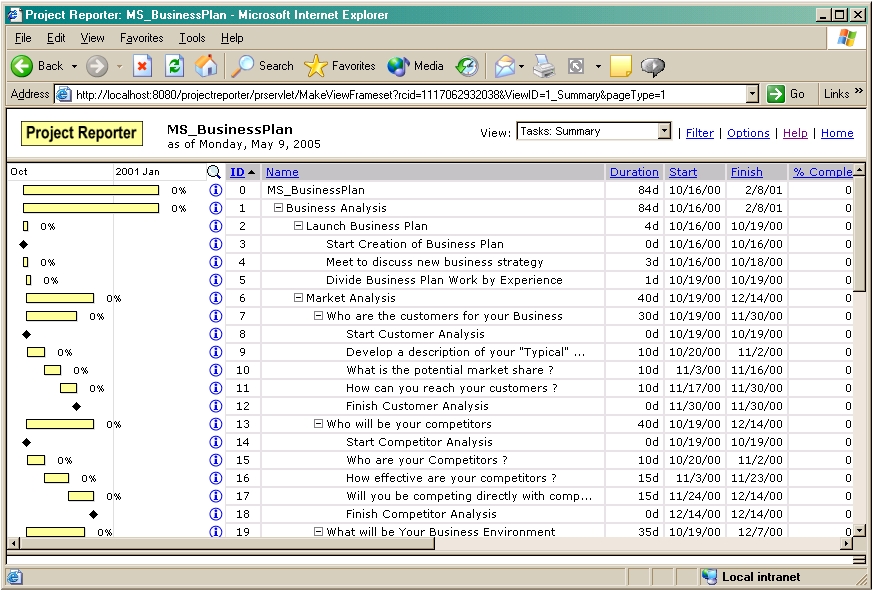873x590 pixels.
Task: Open the Favorites star panel
Action: click(340, 66)
